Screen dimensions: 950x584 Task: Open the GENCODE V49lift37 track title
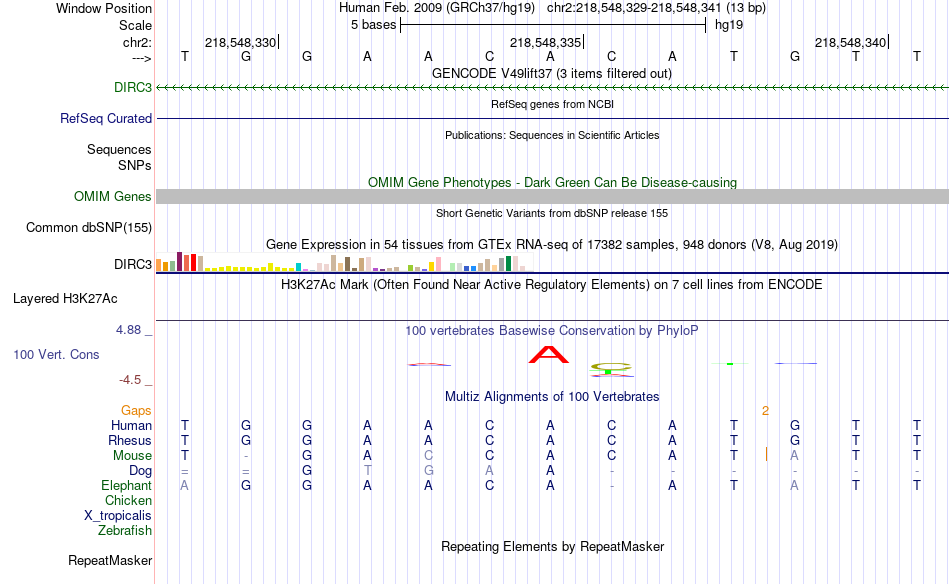click(552, 73)
